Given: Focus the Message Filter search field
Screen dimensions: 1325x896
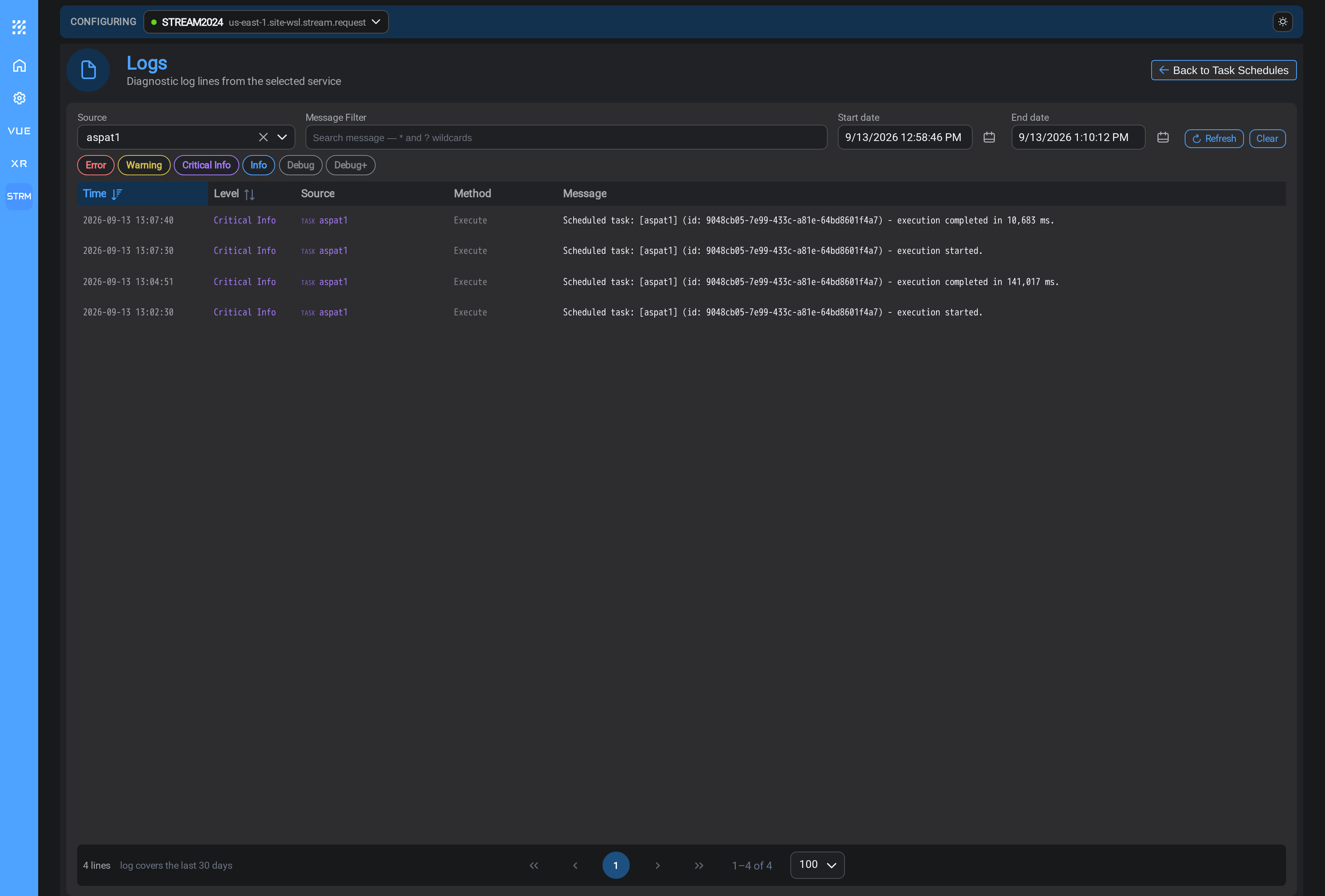Looking at the screenshot, I should pos(565,138).
